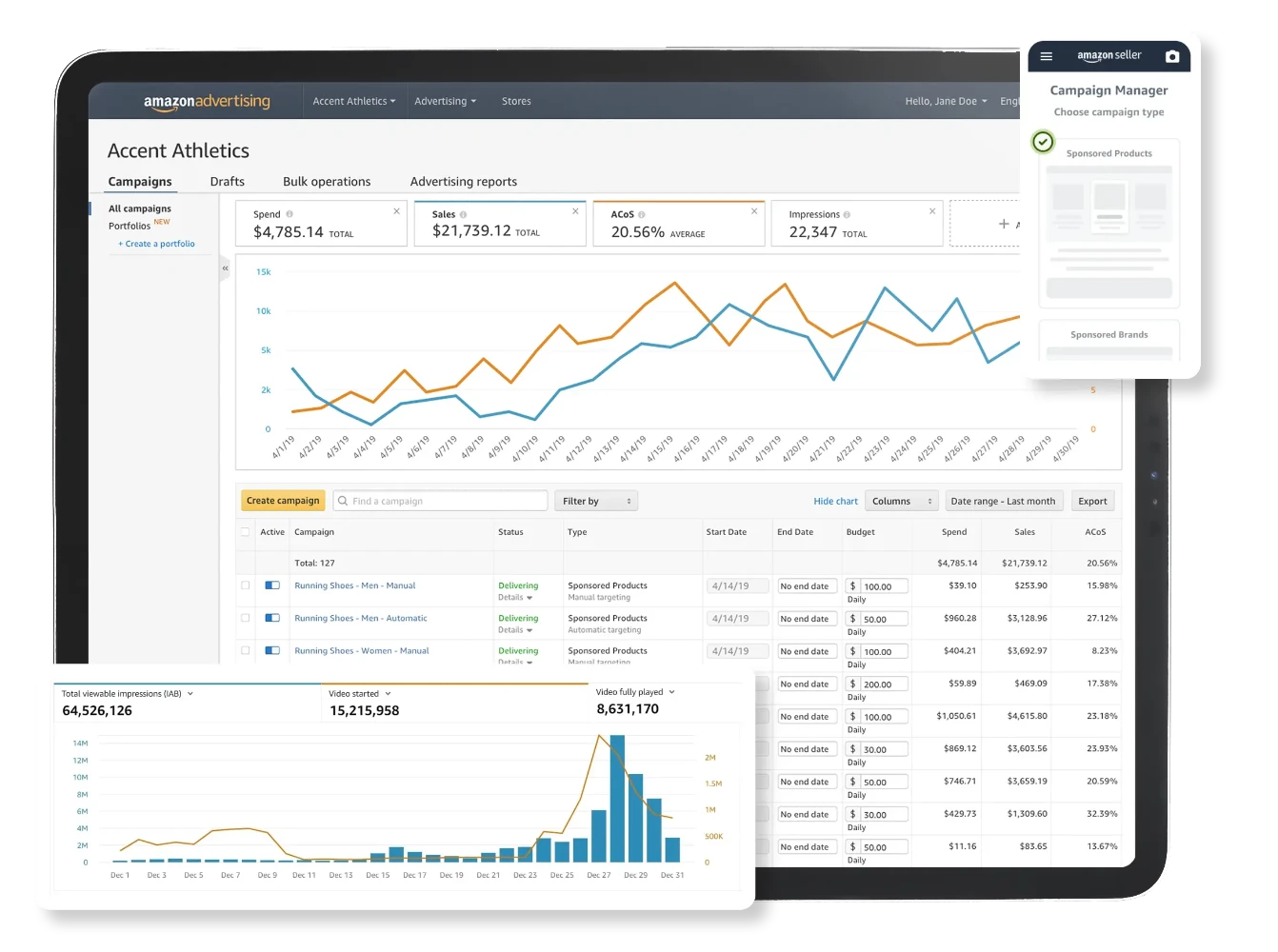The width and height of the screenshot is (1278, 952).
Task: Sort by the ACoS column header
Action: 1095,532
